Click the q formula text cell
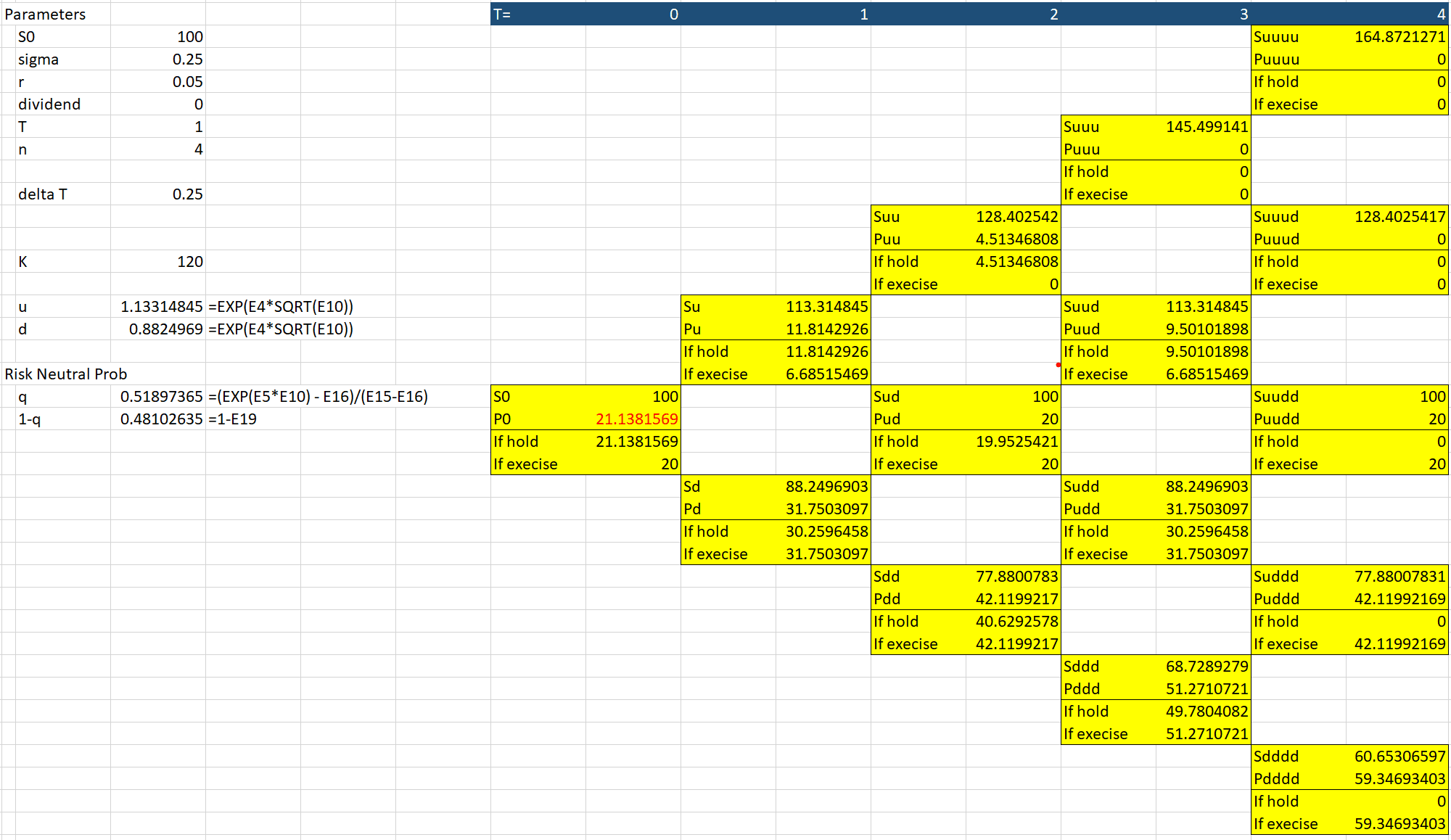This screenshot has height=840, width=1451. pos(318,397)
